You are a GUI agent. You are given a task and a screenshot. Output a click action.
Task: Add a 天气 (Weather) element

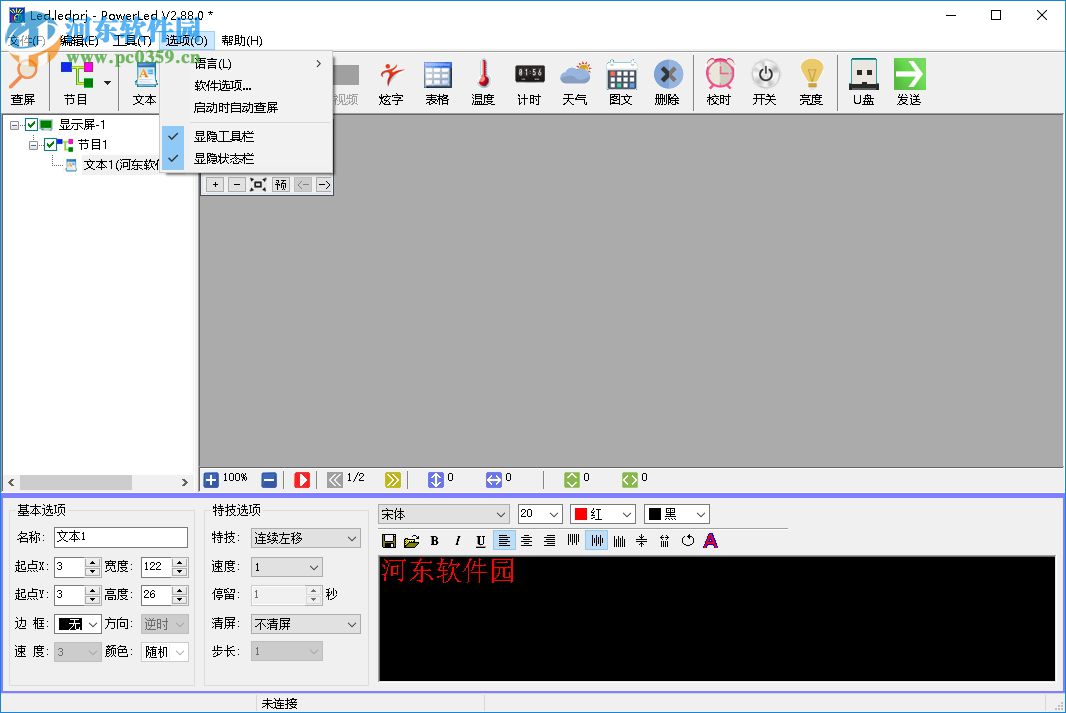pos(575,80)
